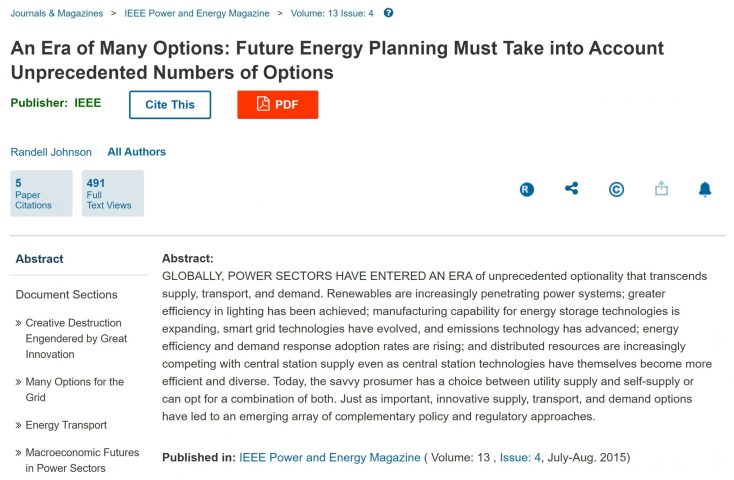The width and height of the screenshot is (734, 480).
Task: Select the Abstract tab in sidebar
Action: point(39,259)
